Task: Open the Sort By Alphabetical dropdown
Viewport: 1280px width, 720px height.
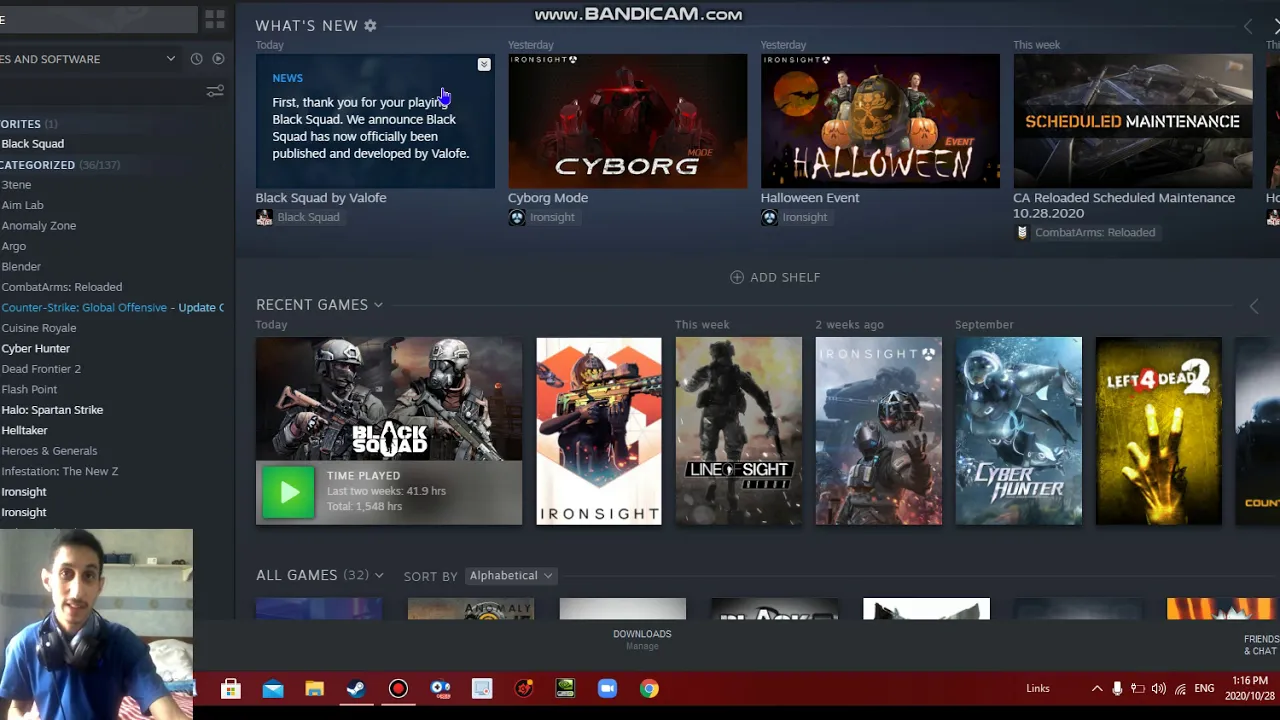Action: coord(511,575)
